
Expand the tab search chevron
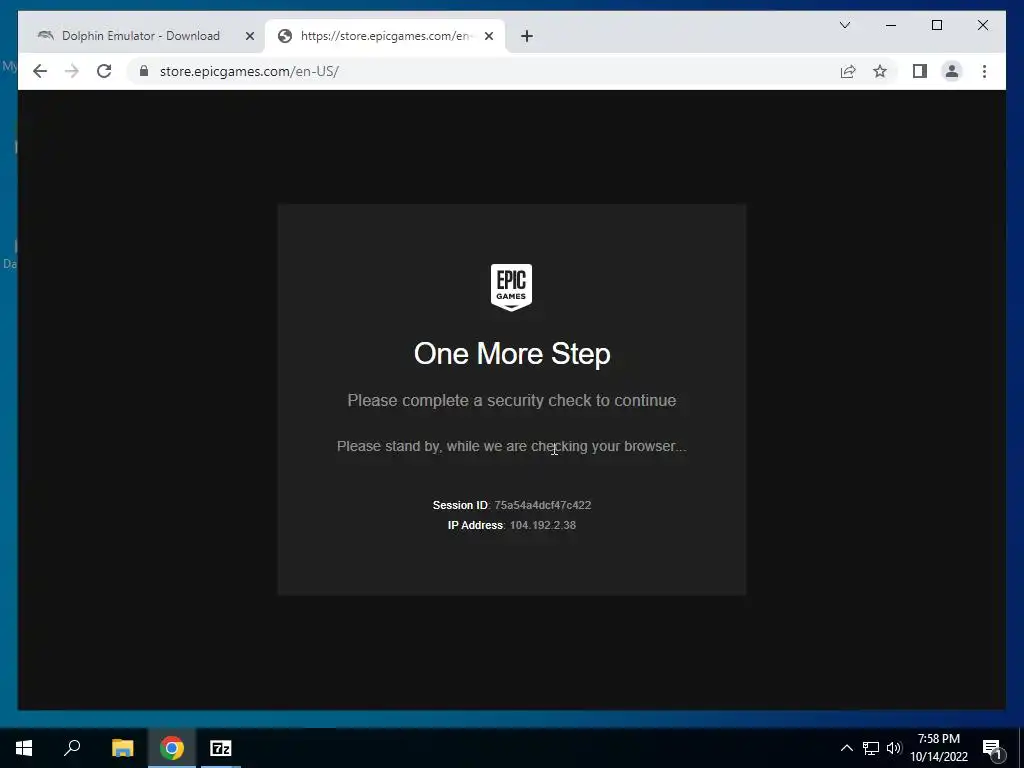(x=844, y=25)
